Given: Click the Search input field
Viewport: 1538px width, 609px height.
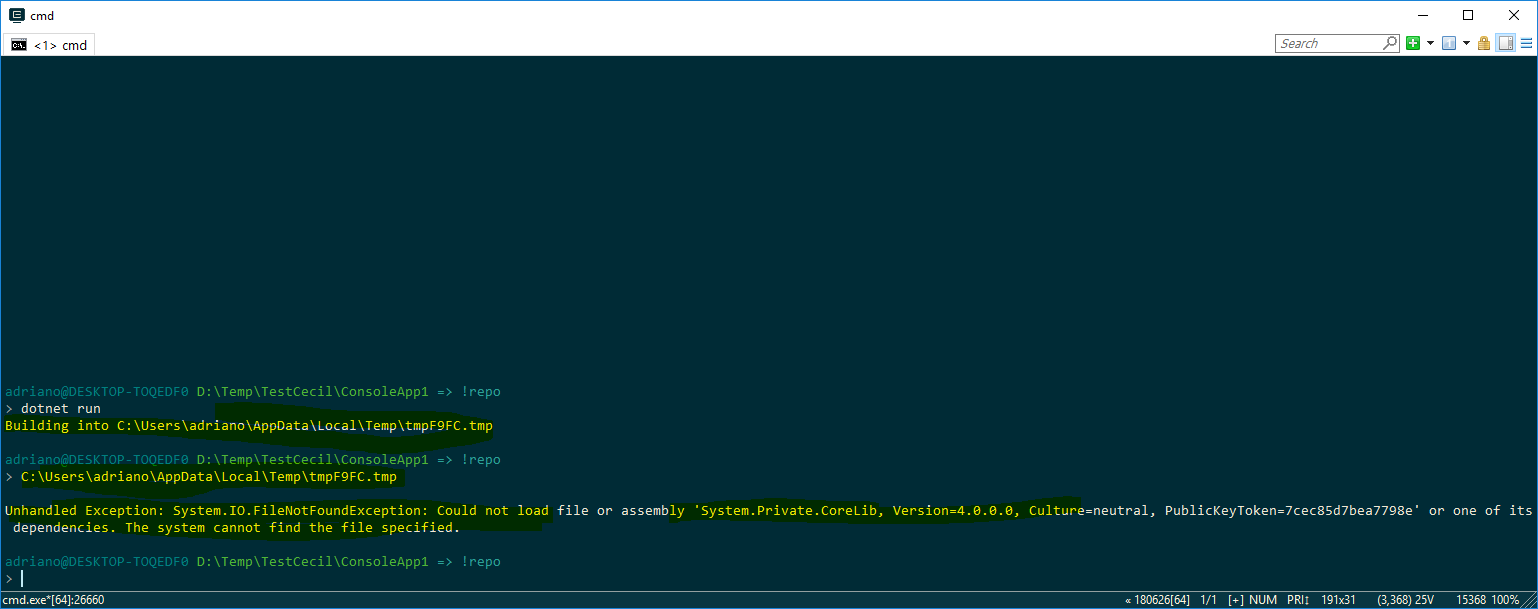Looking at the screenshot, I should (1325, 43).
